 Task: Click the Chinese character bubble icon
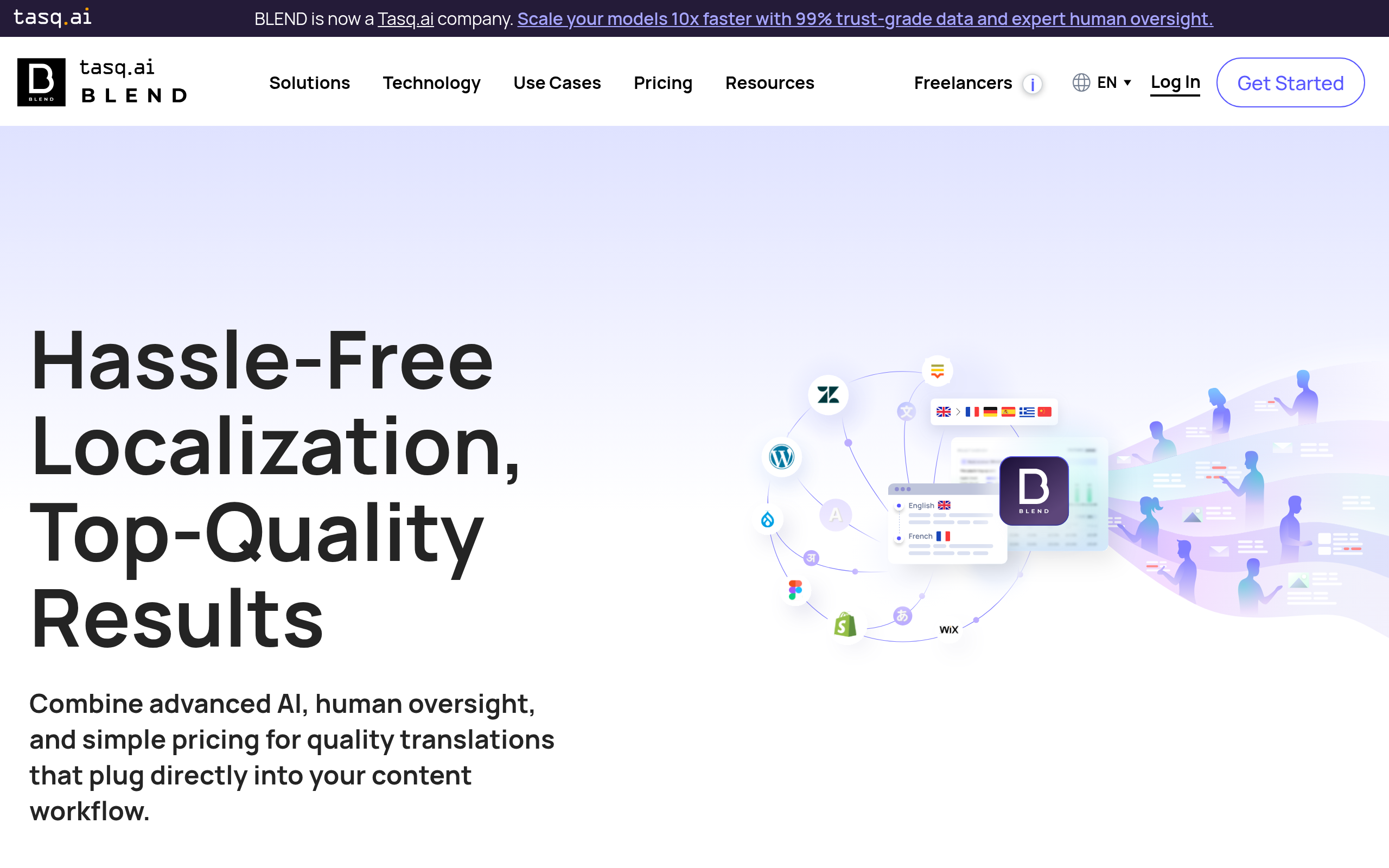(906, 411)
